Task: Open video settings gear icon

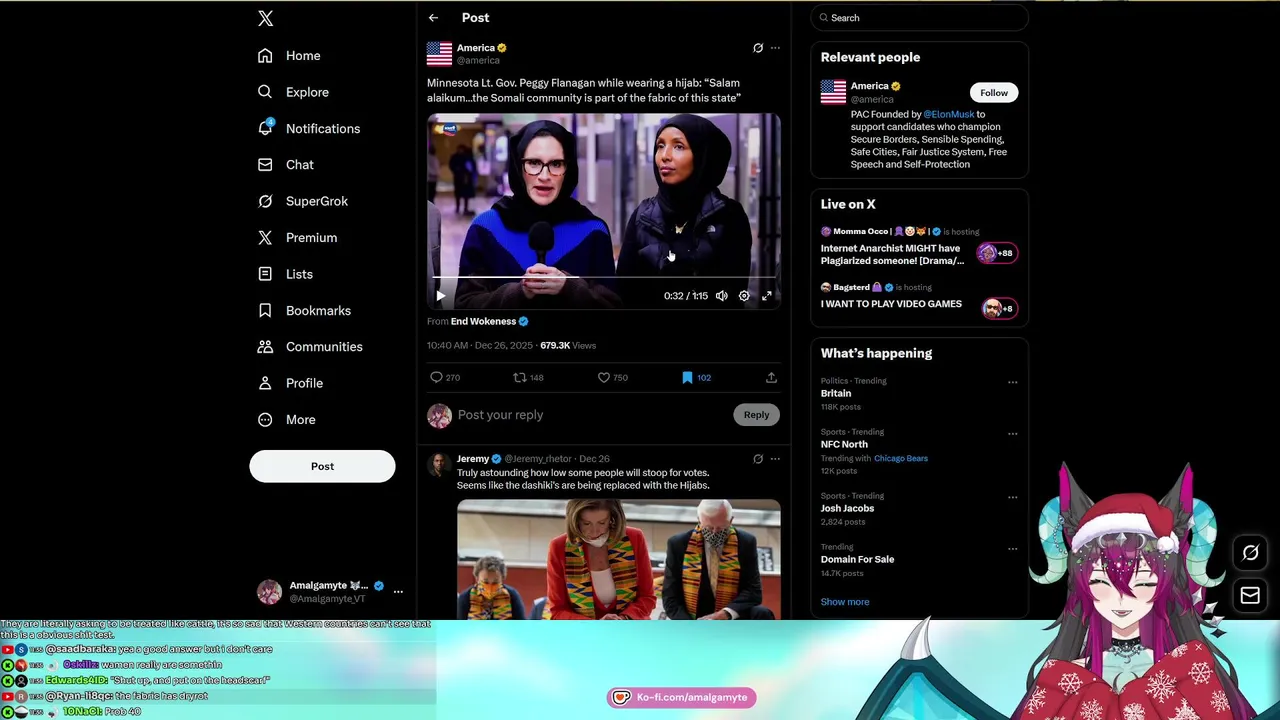Action: (x=744, y=296)
